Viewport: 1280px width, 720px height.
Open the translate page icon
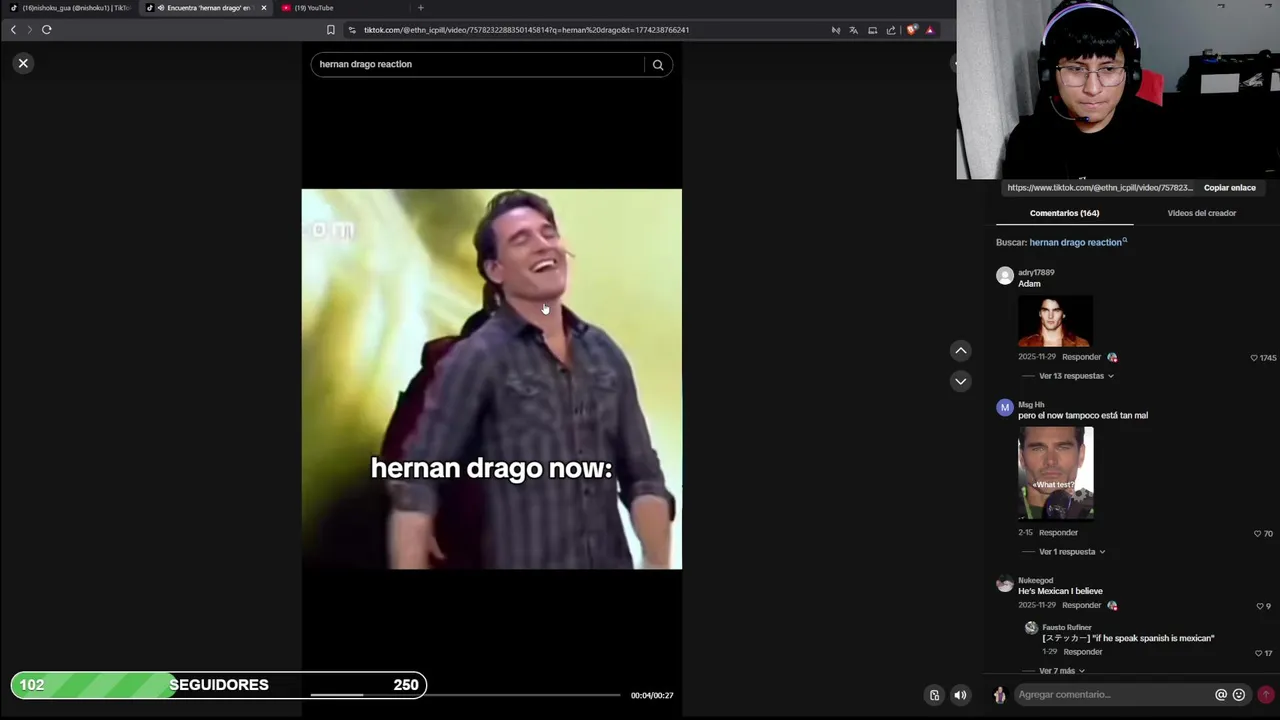tap(853, 30)
